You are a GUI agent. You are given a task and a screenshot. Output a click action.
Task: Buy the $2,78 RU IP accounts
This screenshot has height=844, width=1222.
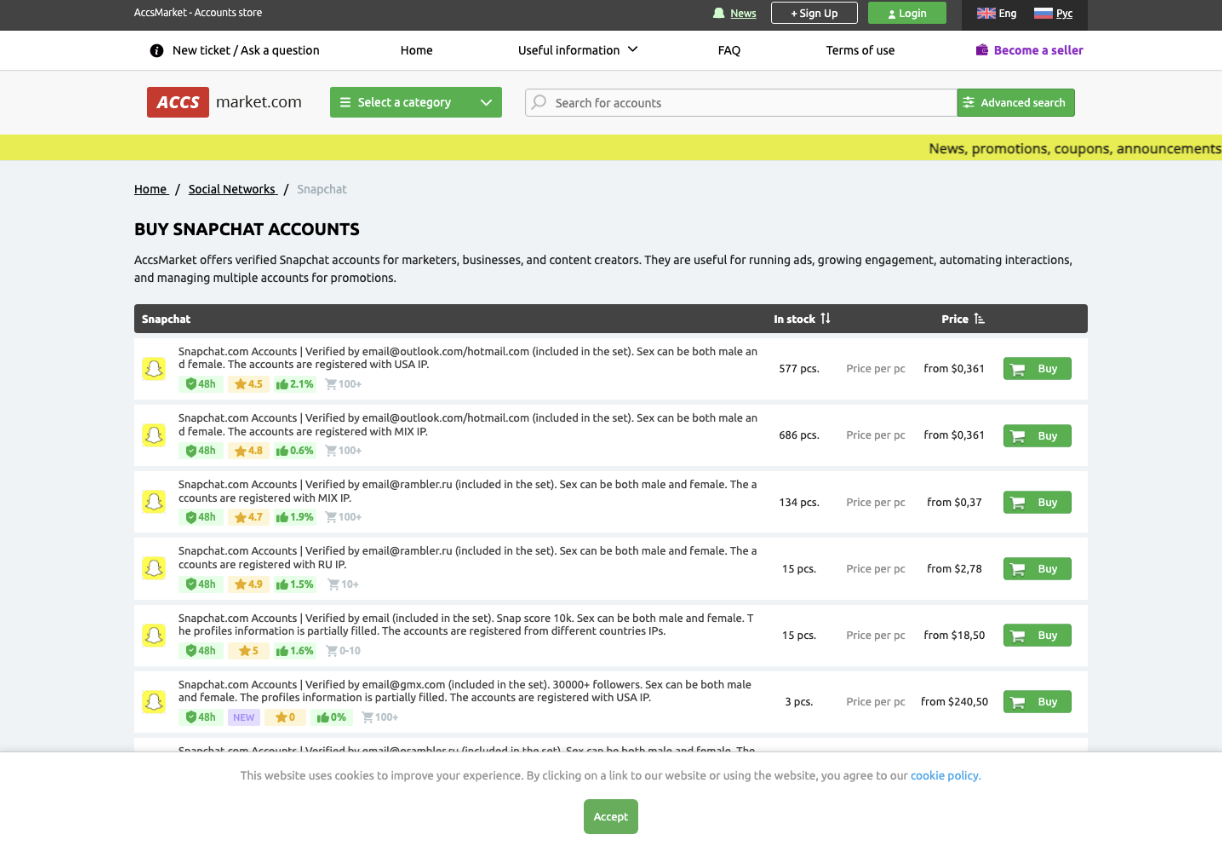[1037, 568]
